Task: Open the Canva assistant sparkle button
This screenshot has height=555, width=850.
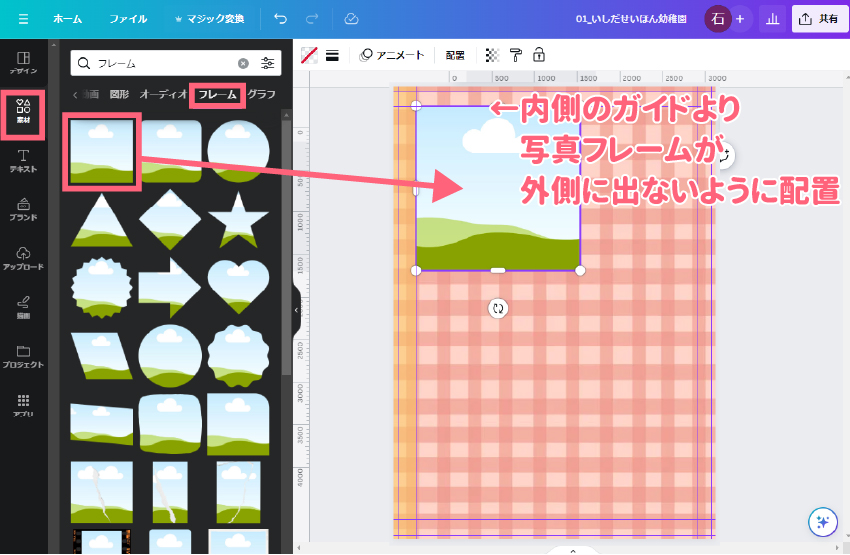Action: (x=823, y=522)
